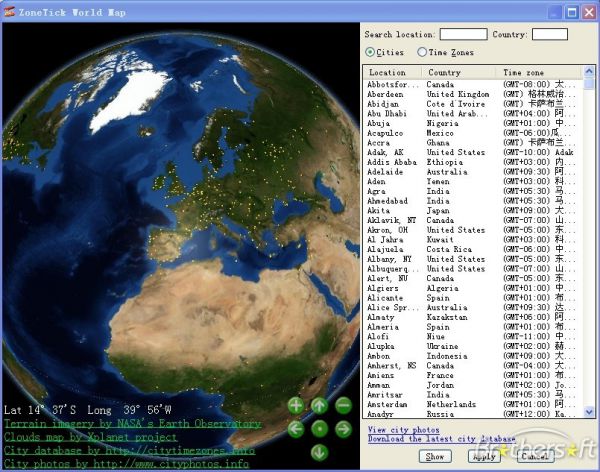Image resolution: width=600 pixels, height=472 pixels.
Task: Select Amherst, NS row
Action: click(x=473, y=366)
